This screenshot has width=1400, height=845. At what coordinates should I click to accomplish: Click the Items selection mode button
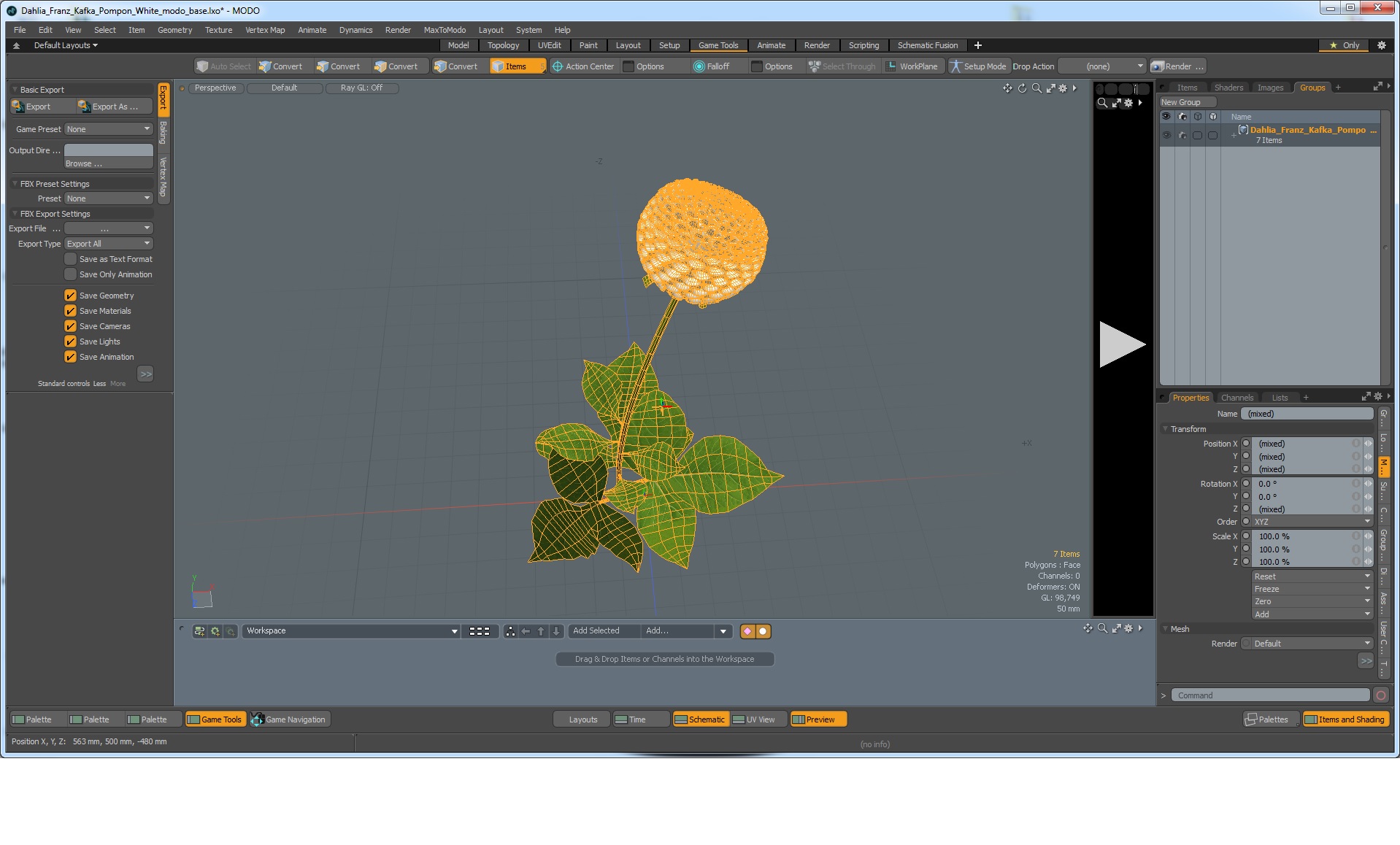pyautogui.click(x=517, y=66)
